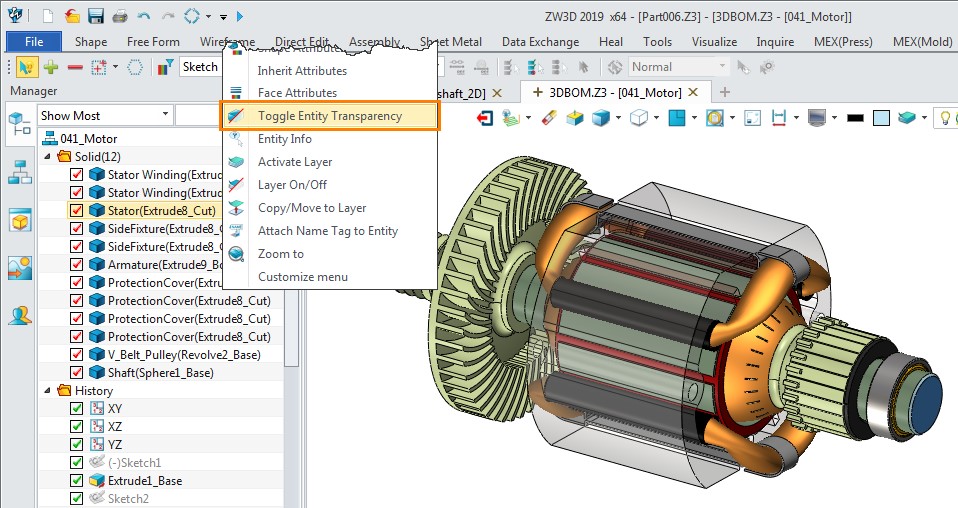
Task: Click the dimension measure icon
Action: click(779, 117)
